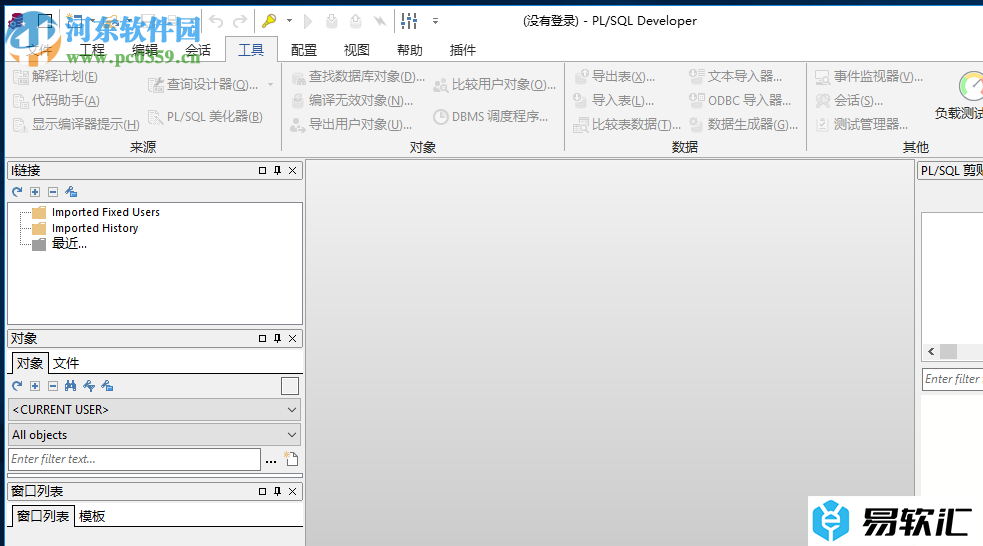Click refresh icon in the 链接 panel
Screen dimensions: 983x546
coord(17,192)
